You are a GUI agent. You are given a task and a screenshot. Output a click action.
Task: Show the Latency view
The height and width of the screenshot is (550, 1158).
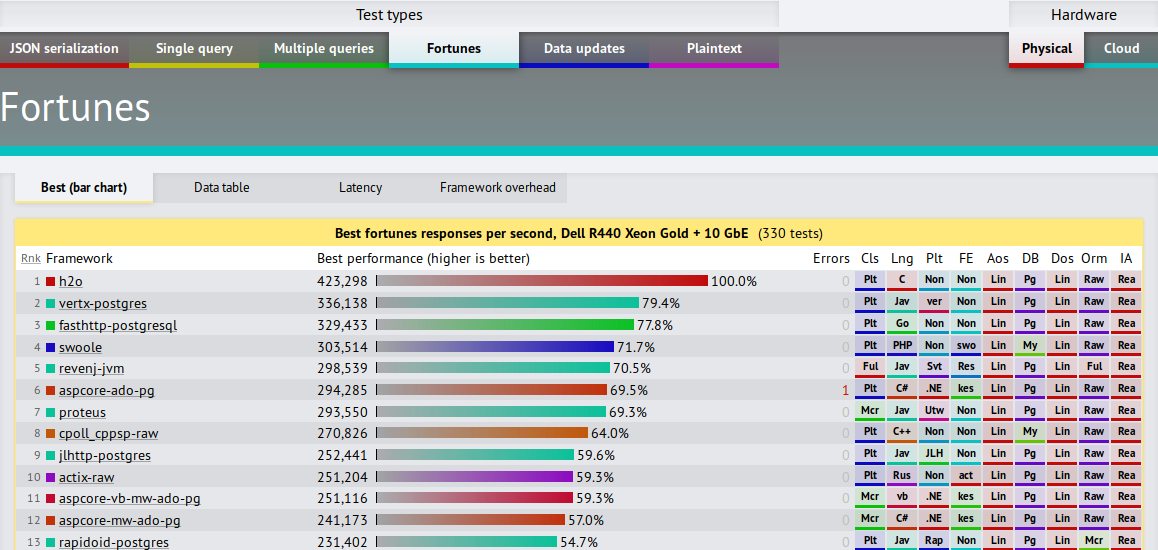pos(360,188)
